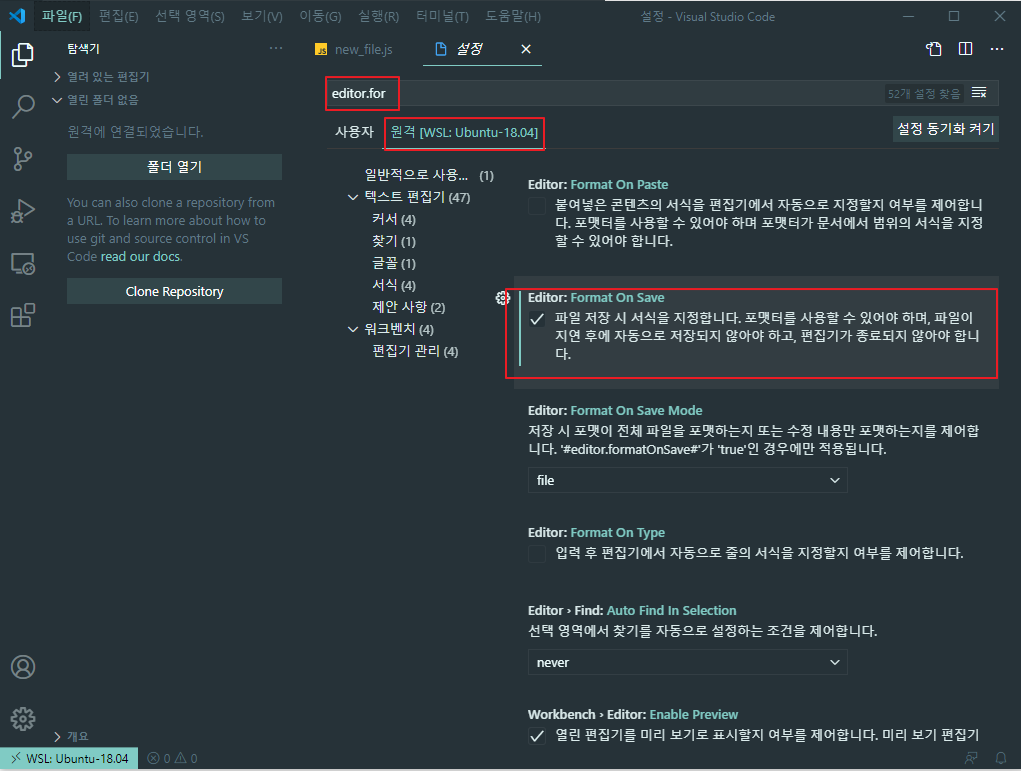Uncheck the Format On Save checkbox
This screenshot has height=771, width=1021.
pyautogui.click(x=537, y=319)
